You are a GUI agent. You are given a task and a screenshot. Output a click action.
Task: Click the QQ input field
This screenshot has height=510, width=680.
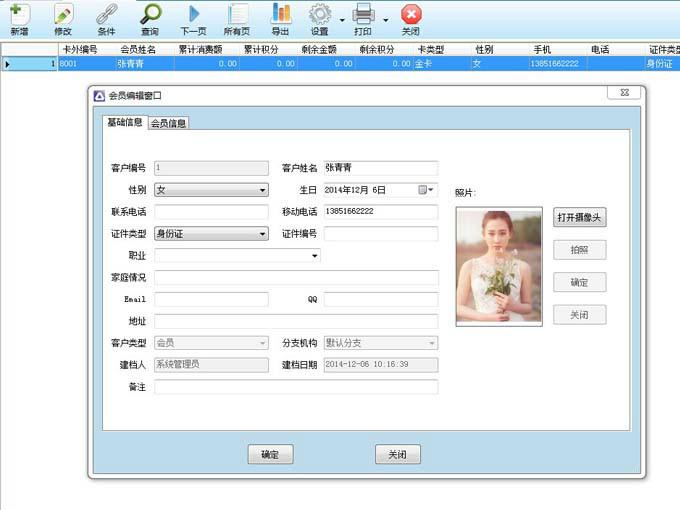click(381, 299)
